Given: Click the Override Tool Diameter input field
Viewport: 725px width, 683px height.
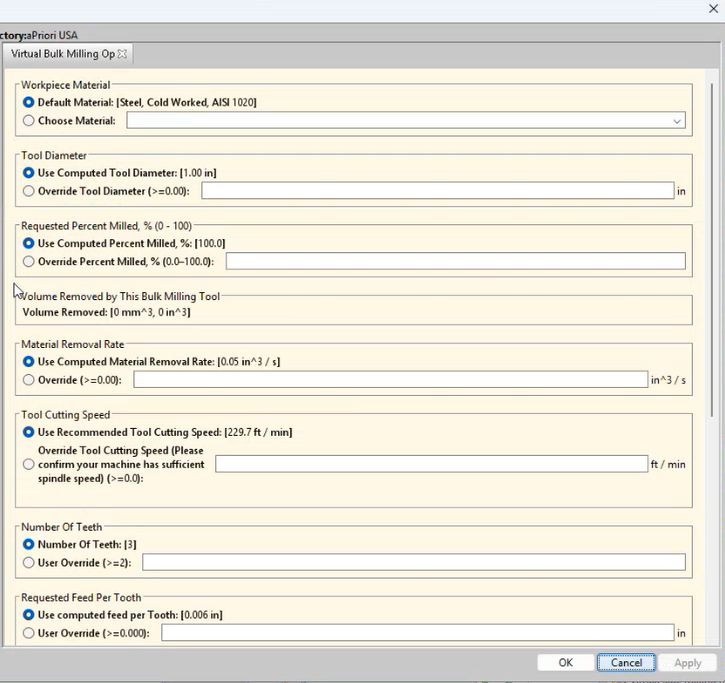Looking at the screenshot, I should (x=437, y=191).
